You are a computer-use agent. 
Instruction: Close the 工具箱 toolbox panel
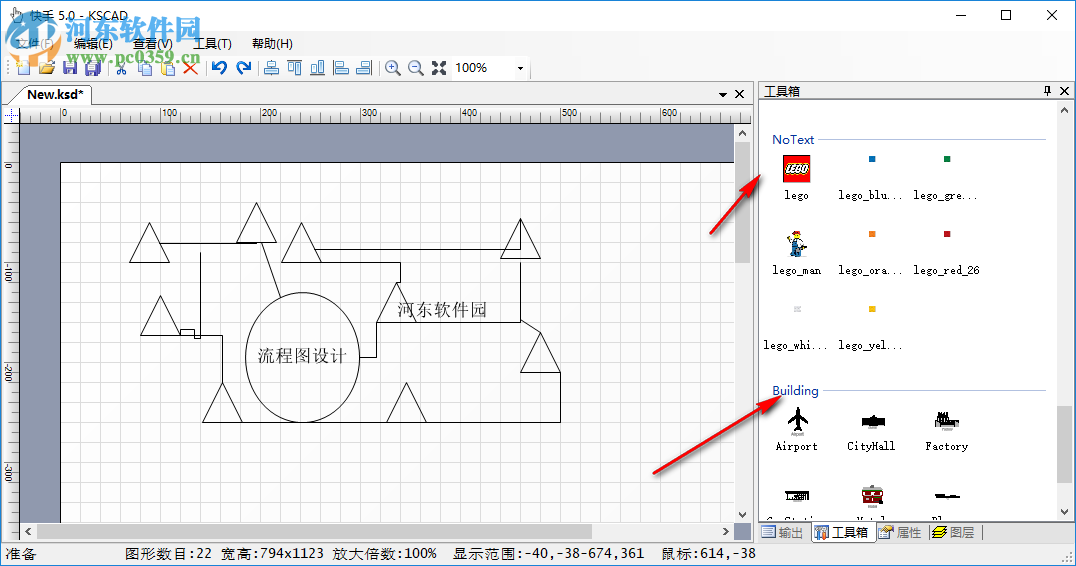click(1064, 91)
